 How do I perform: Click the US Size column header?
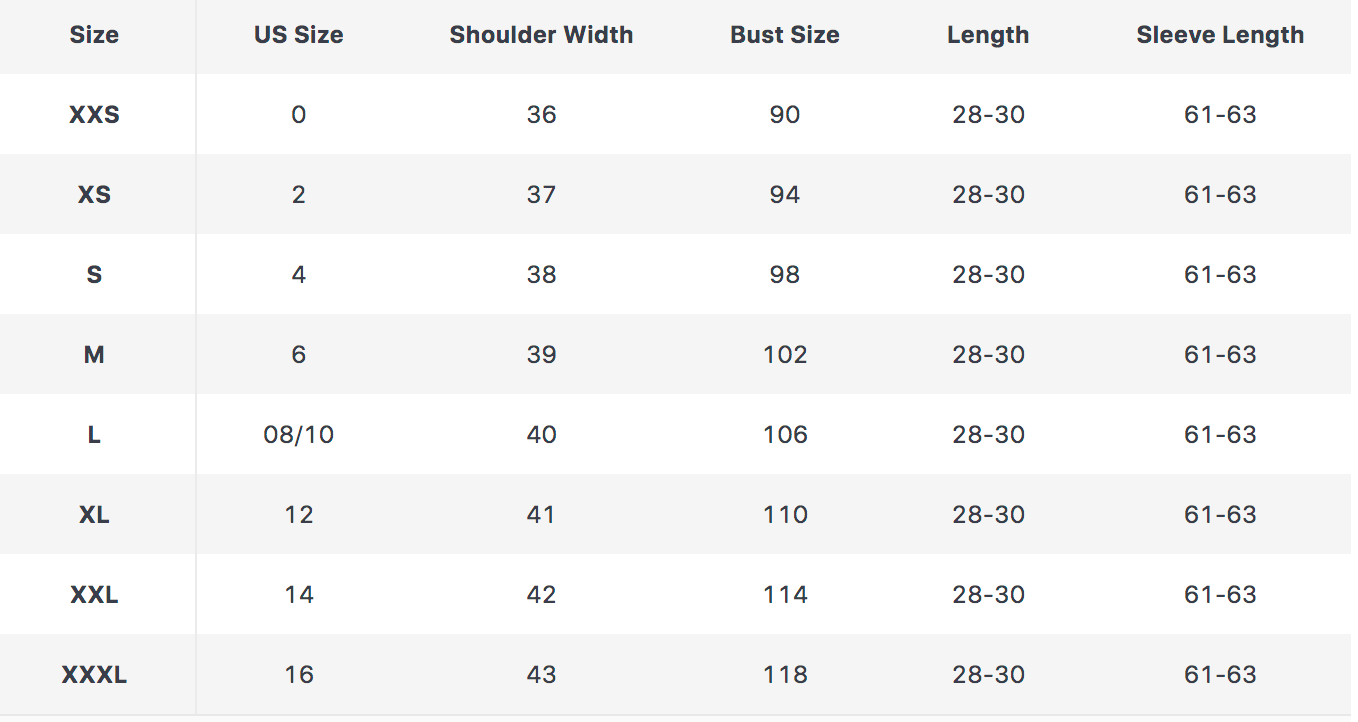[x=298, y=35]
